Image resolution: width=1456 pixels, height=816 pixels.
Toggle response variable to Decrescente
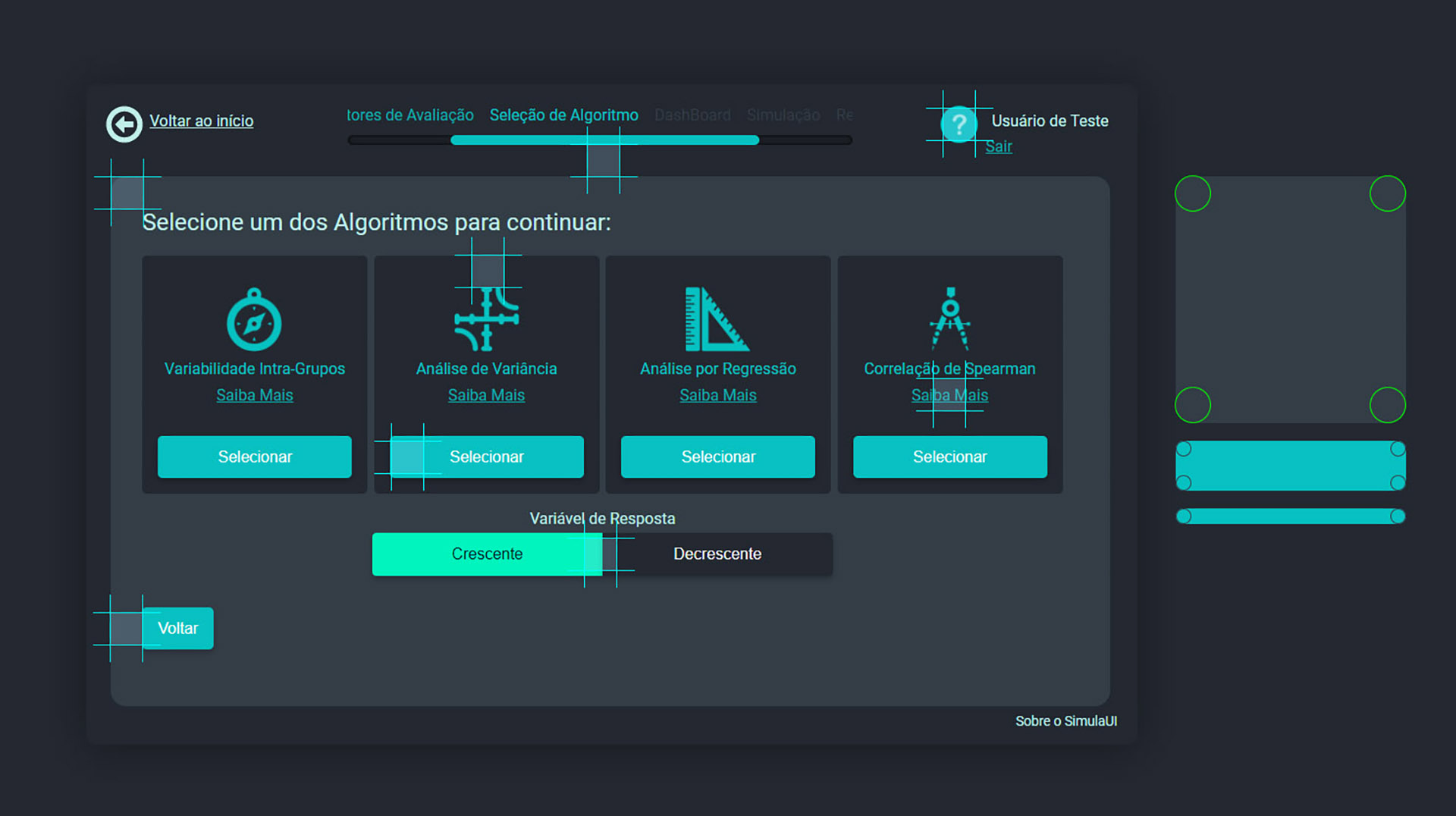tap(717, 554)
